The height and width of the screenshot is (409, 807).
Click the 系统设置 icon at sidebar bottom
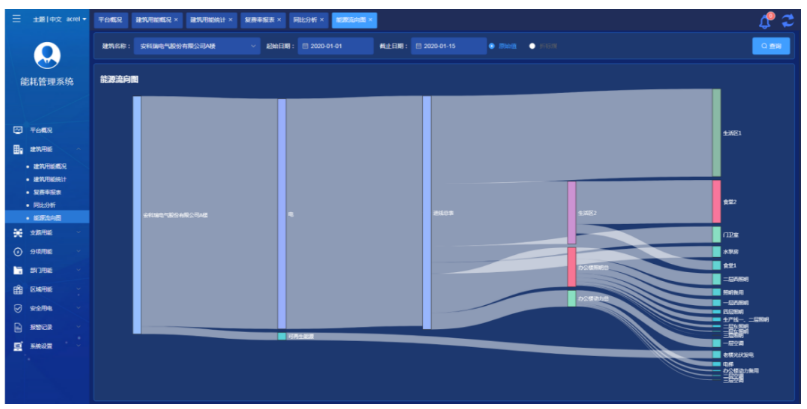tap(18, 346)
